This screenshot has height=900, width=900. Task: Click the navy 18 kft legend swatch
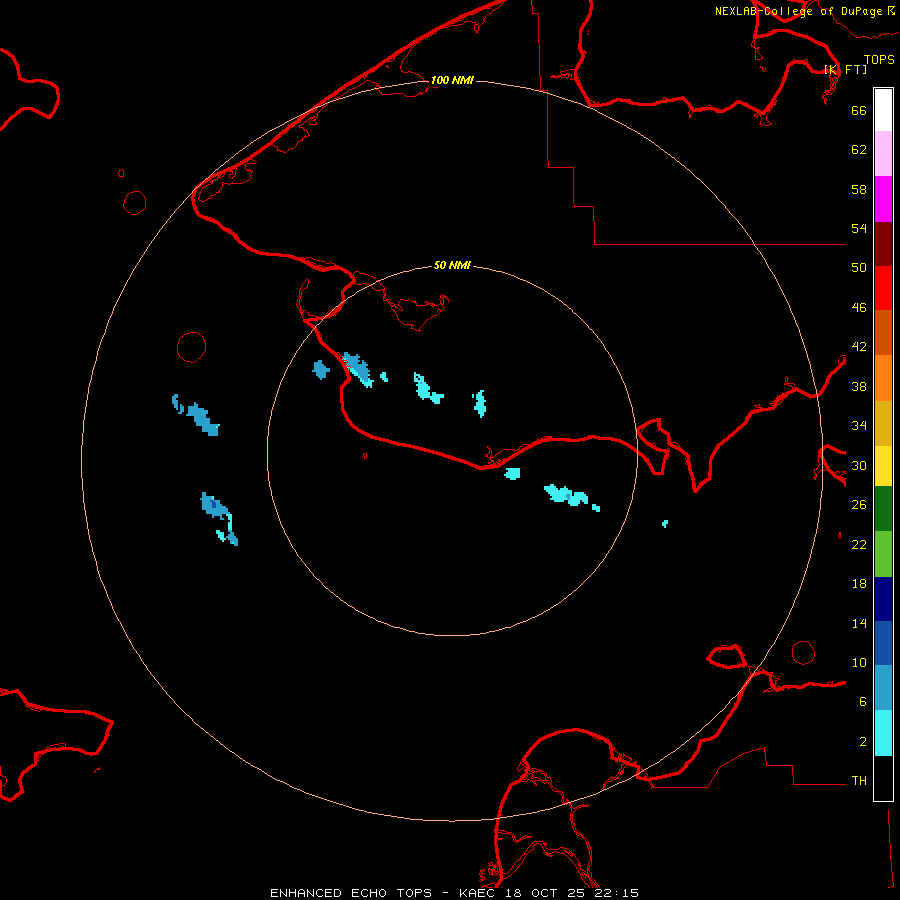tap(883, 599)
